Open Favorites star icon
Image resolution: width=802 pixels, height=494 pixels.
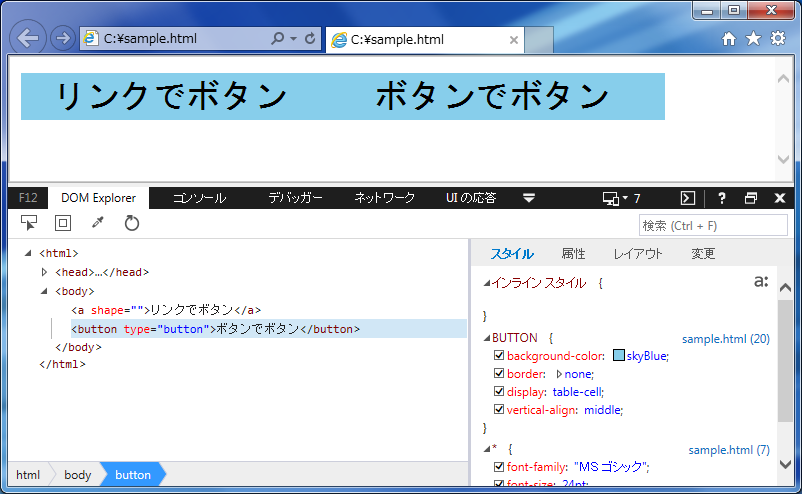(x=753, y=38)
